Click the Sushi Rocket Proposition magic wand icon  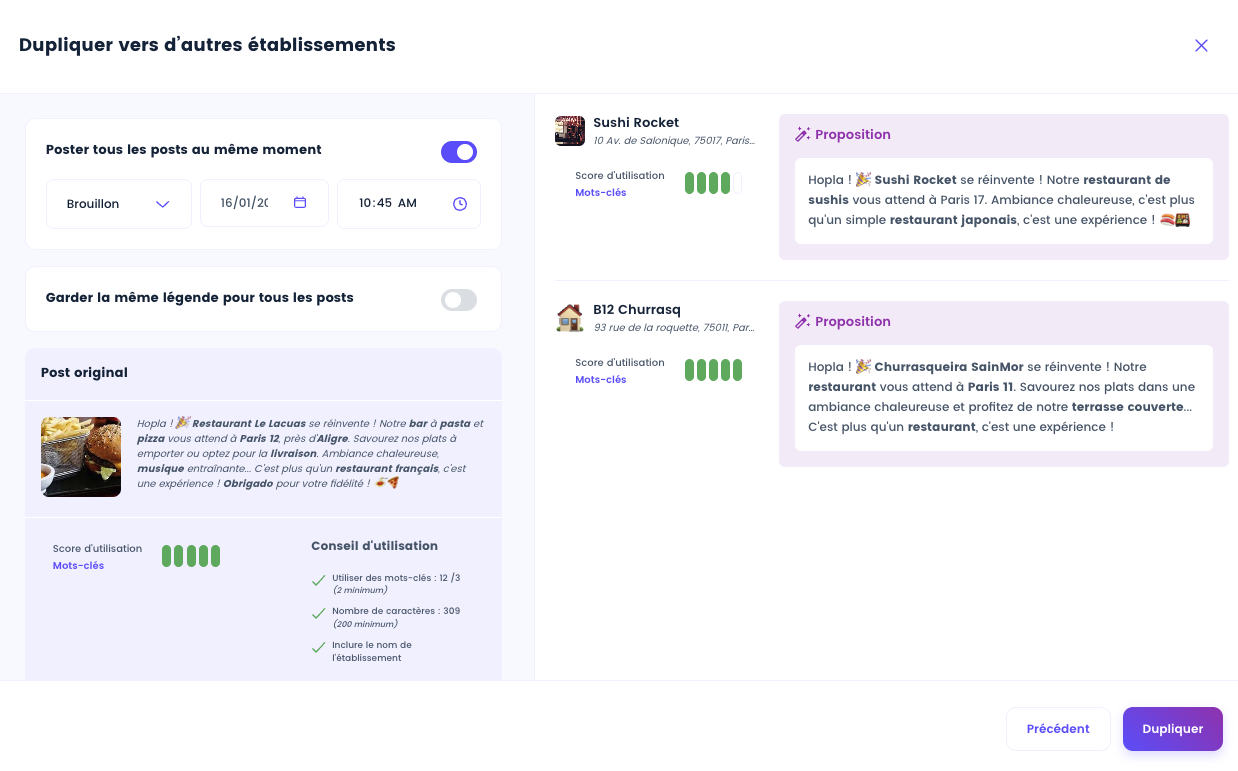802,134
